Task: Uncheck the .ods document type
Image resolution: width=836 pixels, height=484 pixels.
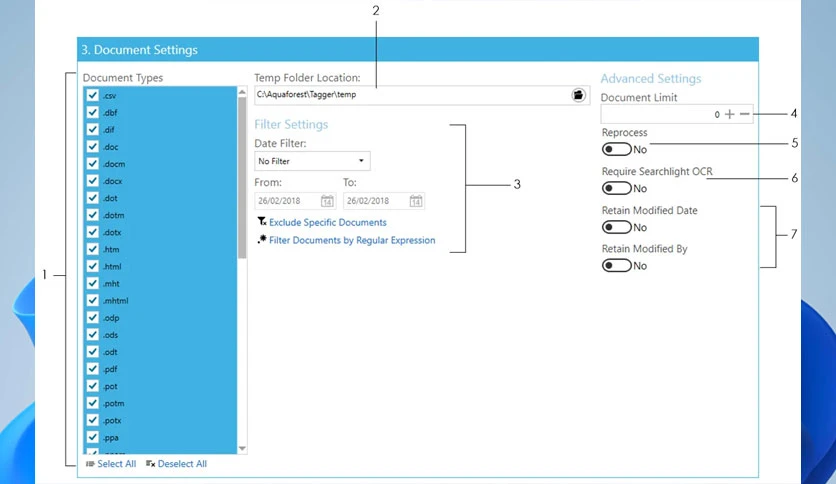Action: [93, 334]
